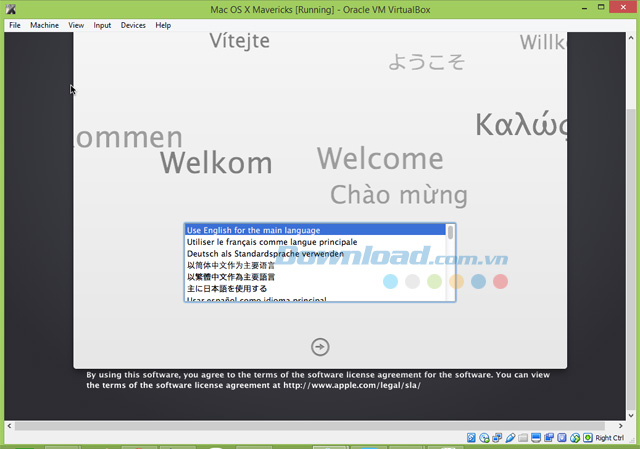Select "Utiliser le français comme langue principale"
640x449 pixels.
pyautogui.click(x=315, y=242)
